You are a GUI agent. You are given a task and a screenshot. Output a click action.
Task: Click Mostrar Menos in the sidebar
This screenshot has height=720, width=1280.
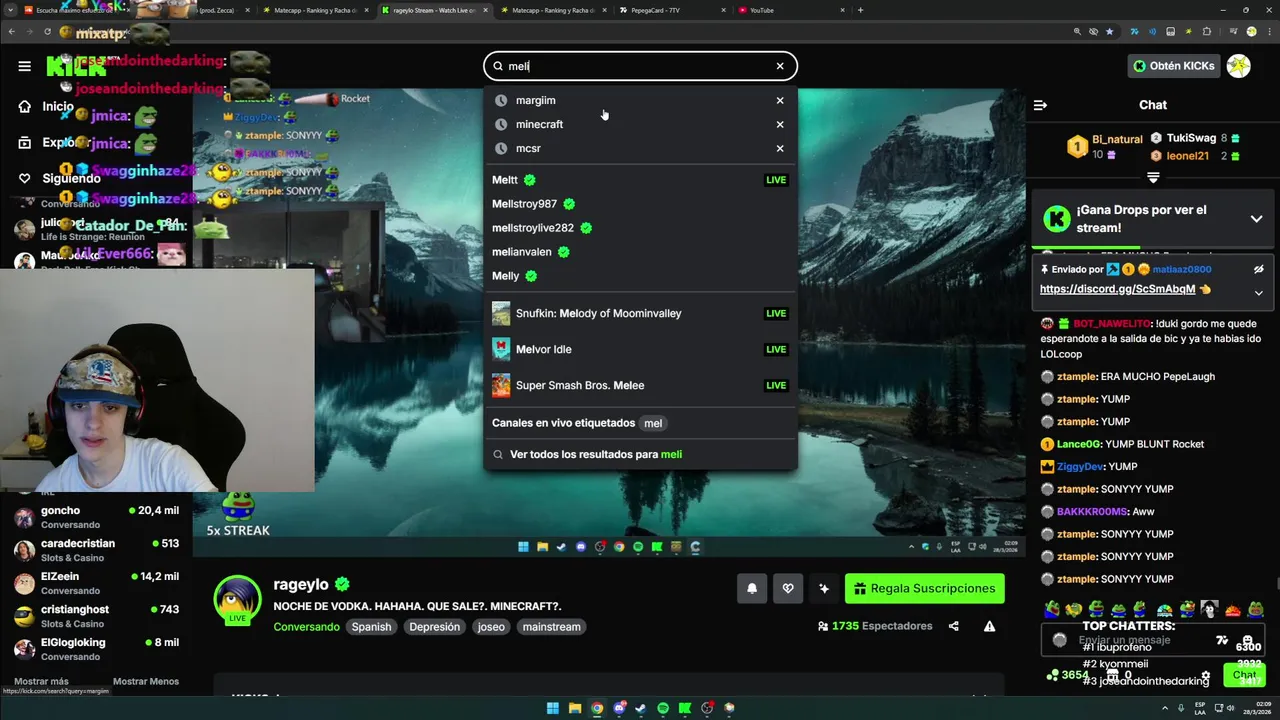(146, 681)
